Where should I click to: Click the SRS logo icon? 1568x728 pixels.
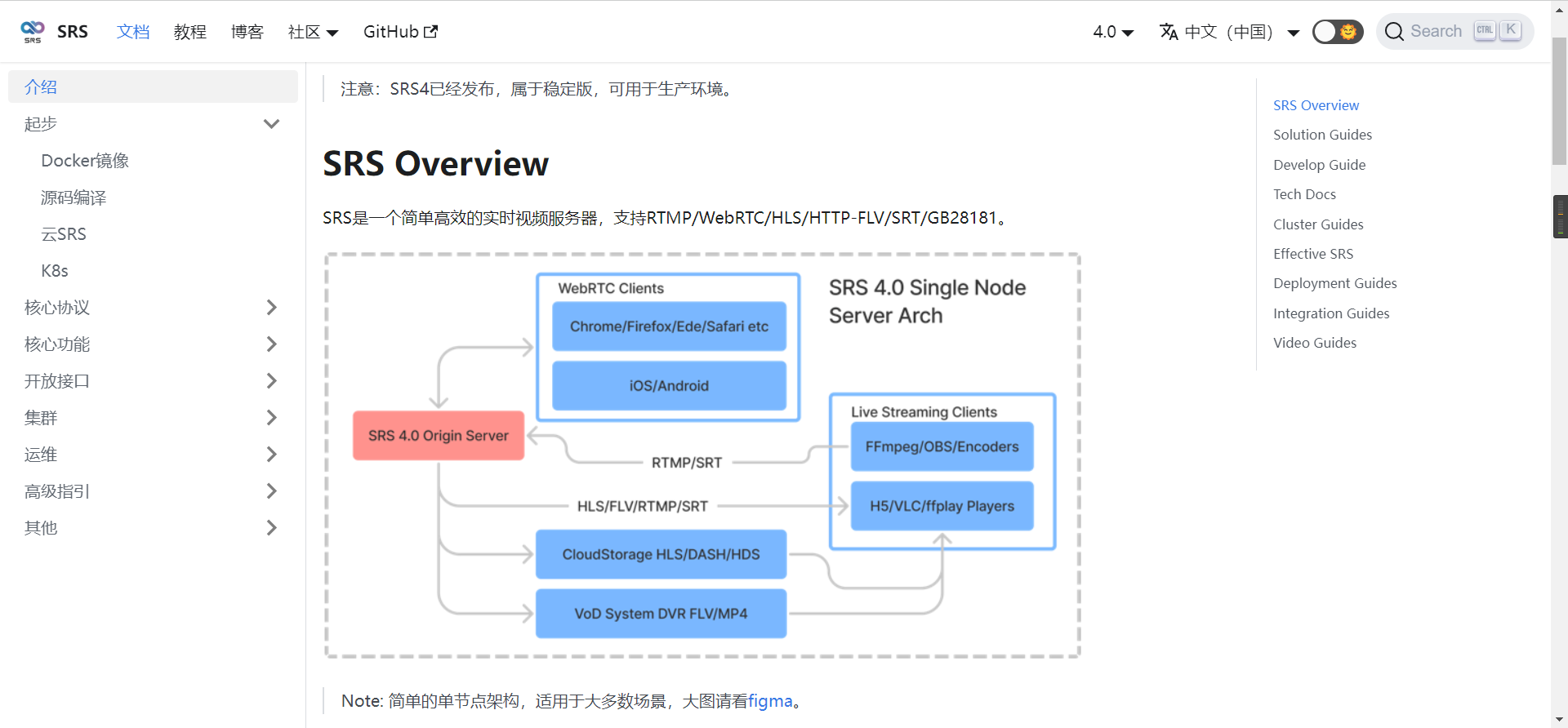click(33, 32)
